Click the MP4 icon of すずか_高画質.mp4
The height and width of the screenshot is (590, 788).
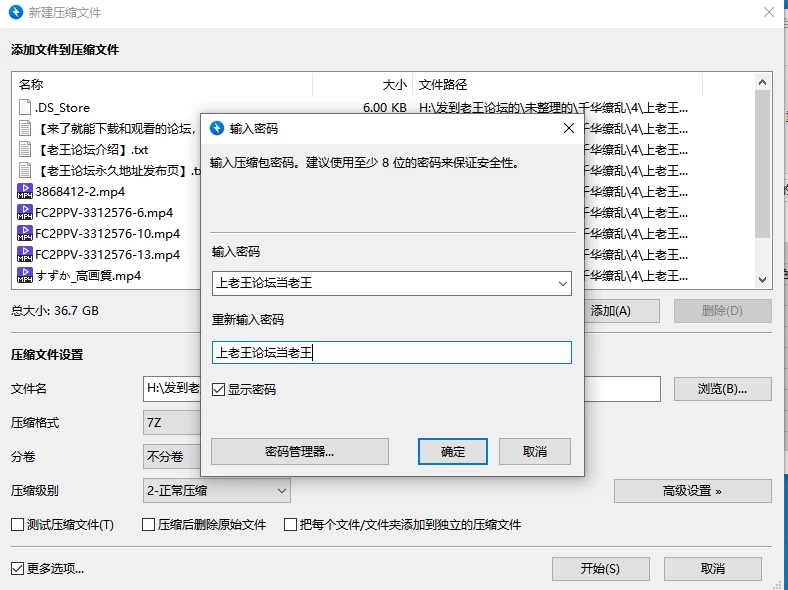coord(25,275)
